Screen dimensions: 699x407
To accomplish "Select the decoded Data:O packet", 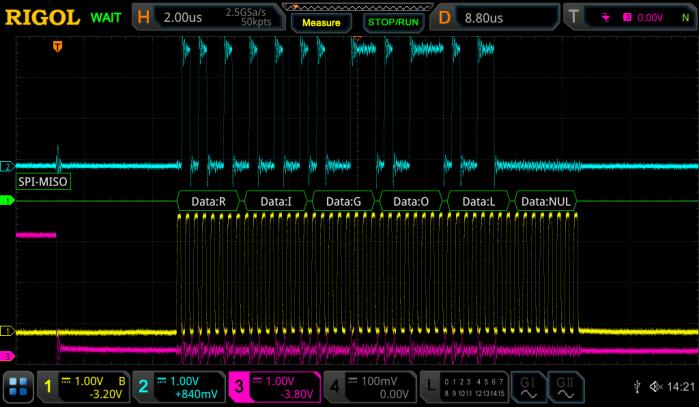I will coord(411,201).
